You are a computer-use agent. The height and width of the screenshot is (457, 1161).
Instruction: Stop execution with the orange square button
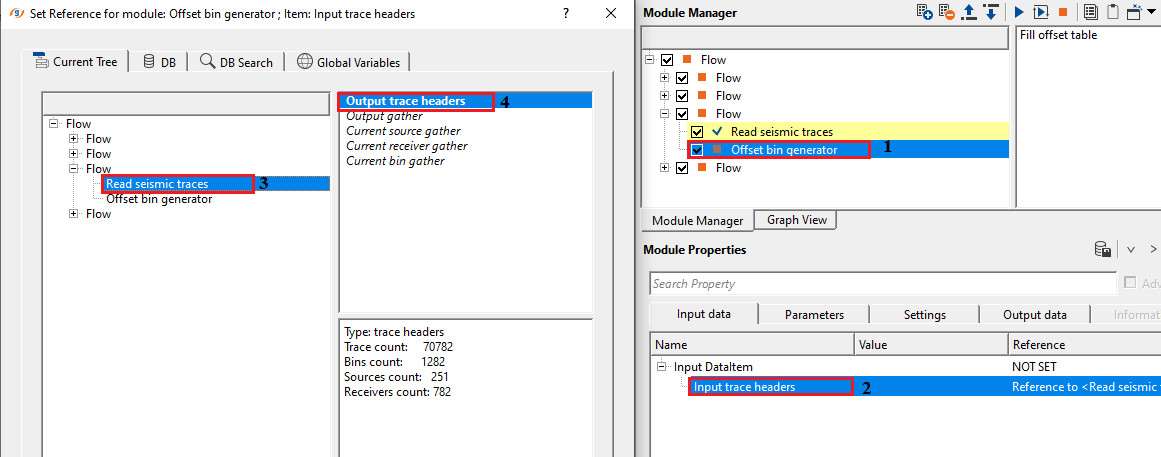(1063, 12)
